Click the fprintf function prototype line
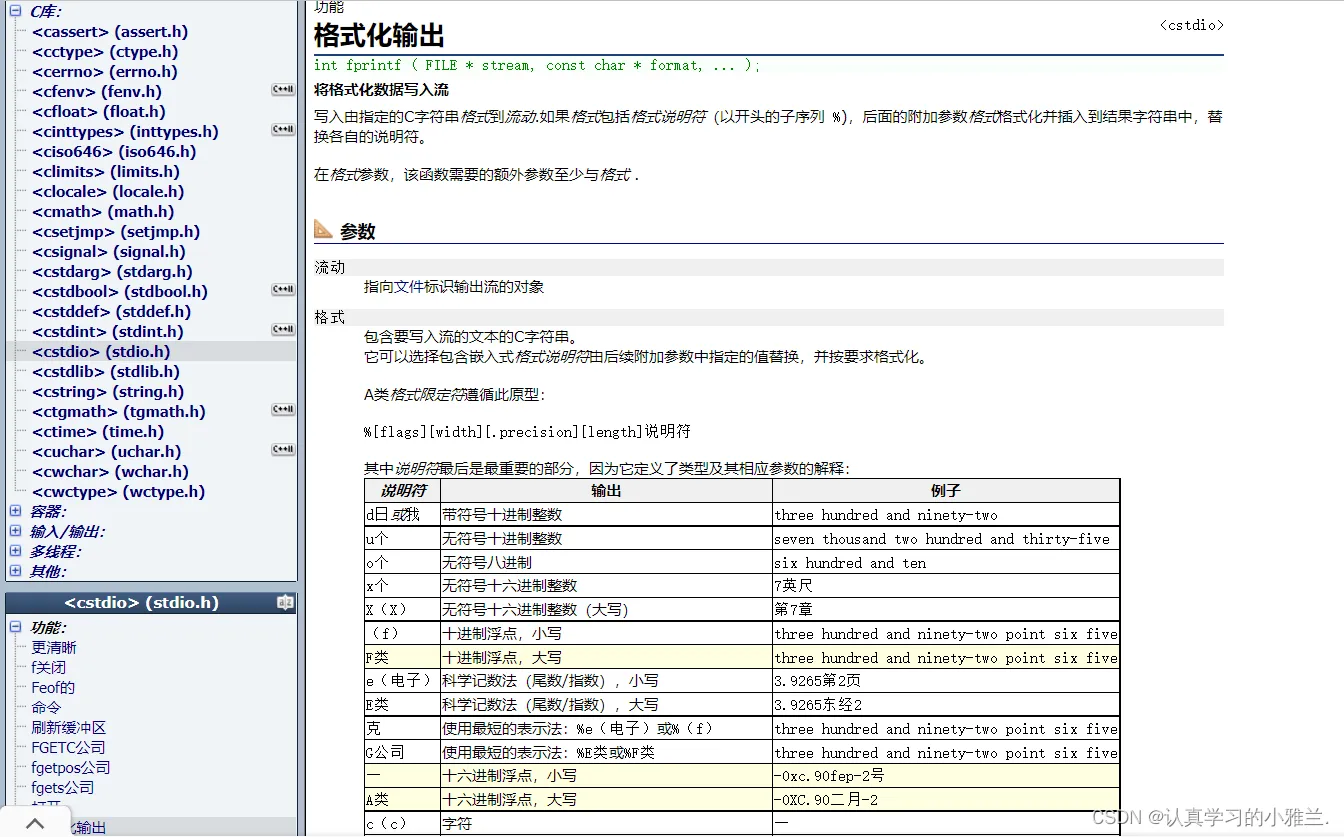 (537, 65)
